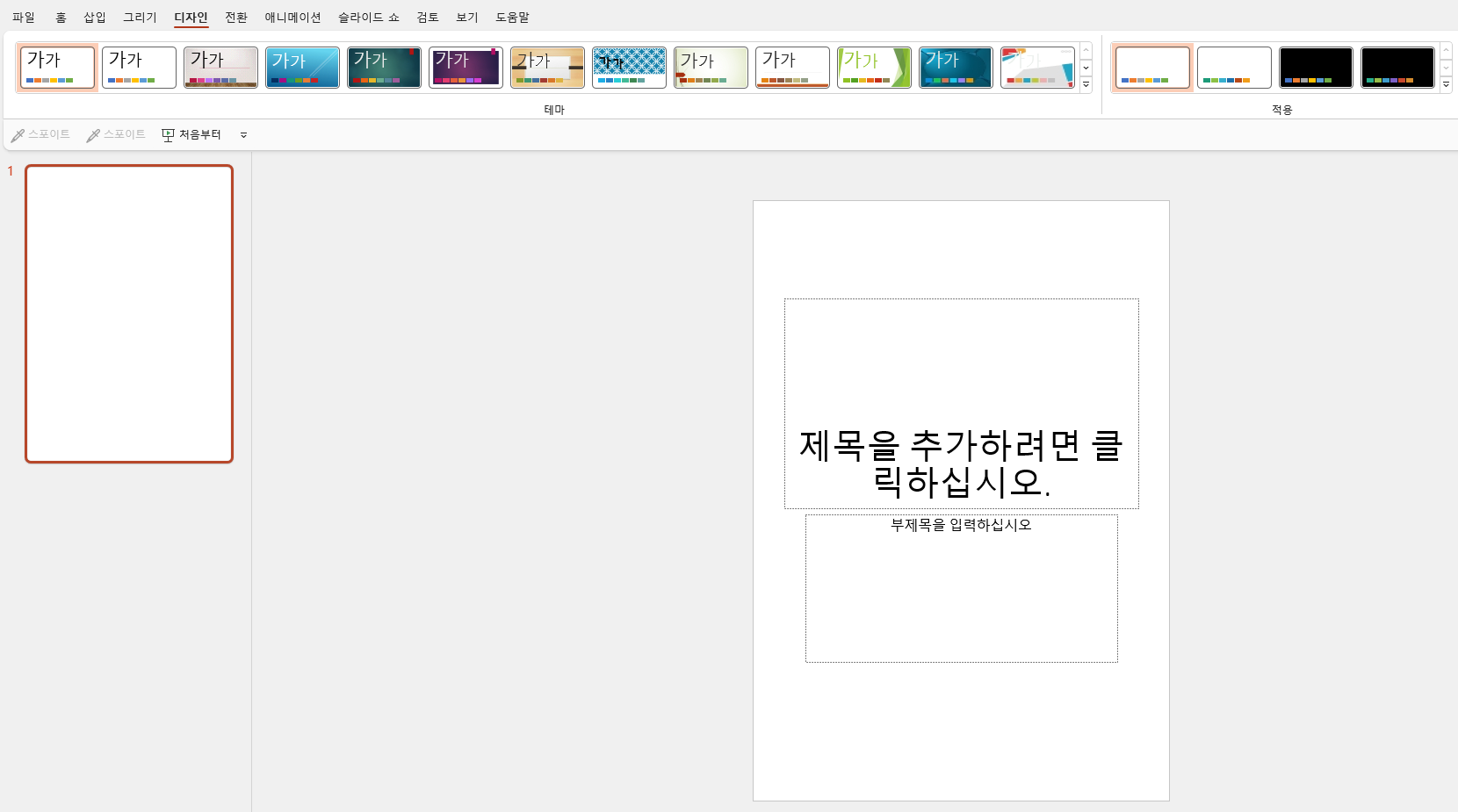This screenshot has width=1458, height=812.
Task: Select the eyedropper tool in the toolbar
Action: (40, 134)
